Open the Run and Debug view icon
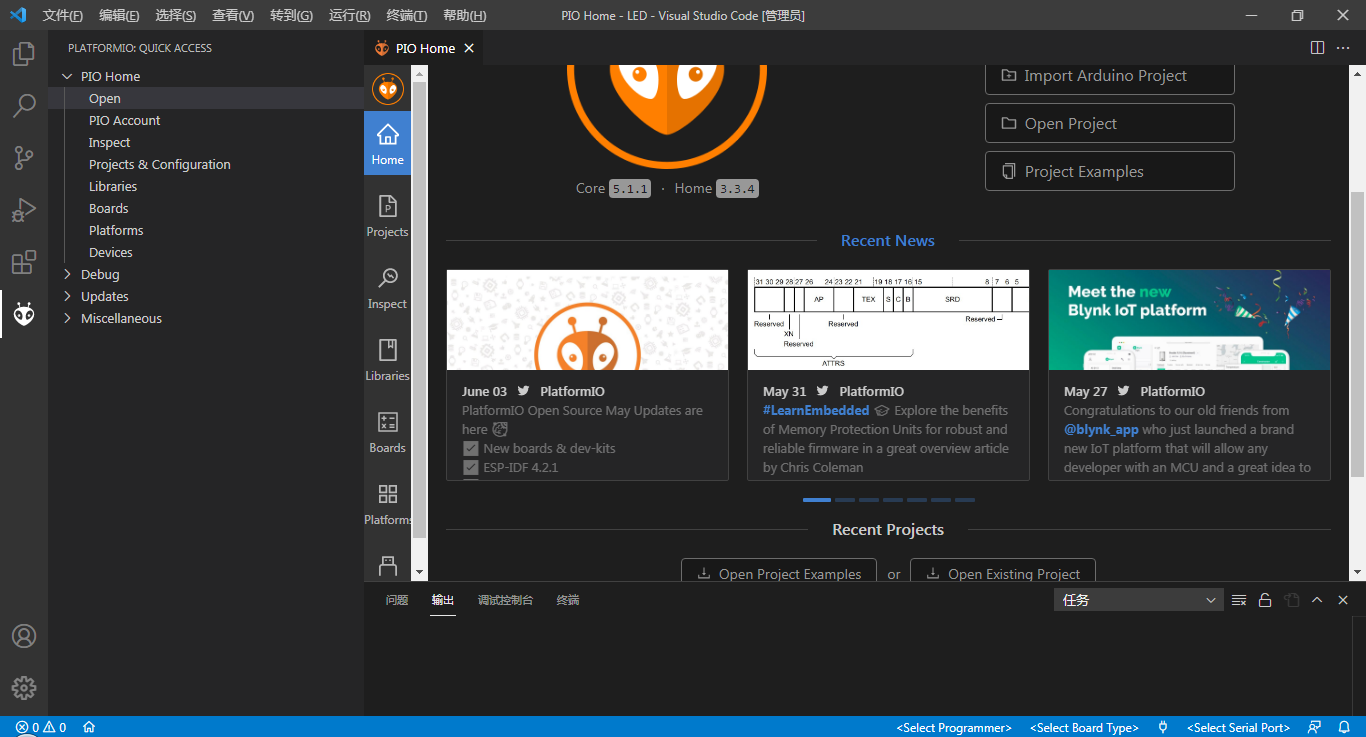This screenshot has width=1366, height=737. pyautogui.click(x=24, y=210)
